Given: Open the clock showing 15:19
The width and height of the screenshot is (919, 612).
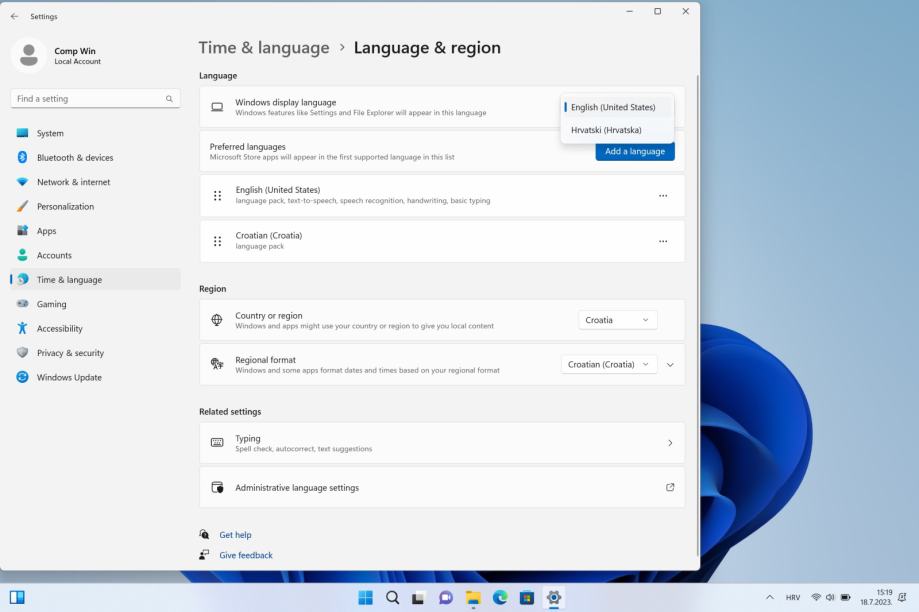Looking at the screenshot, I should 876,597.
